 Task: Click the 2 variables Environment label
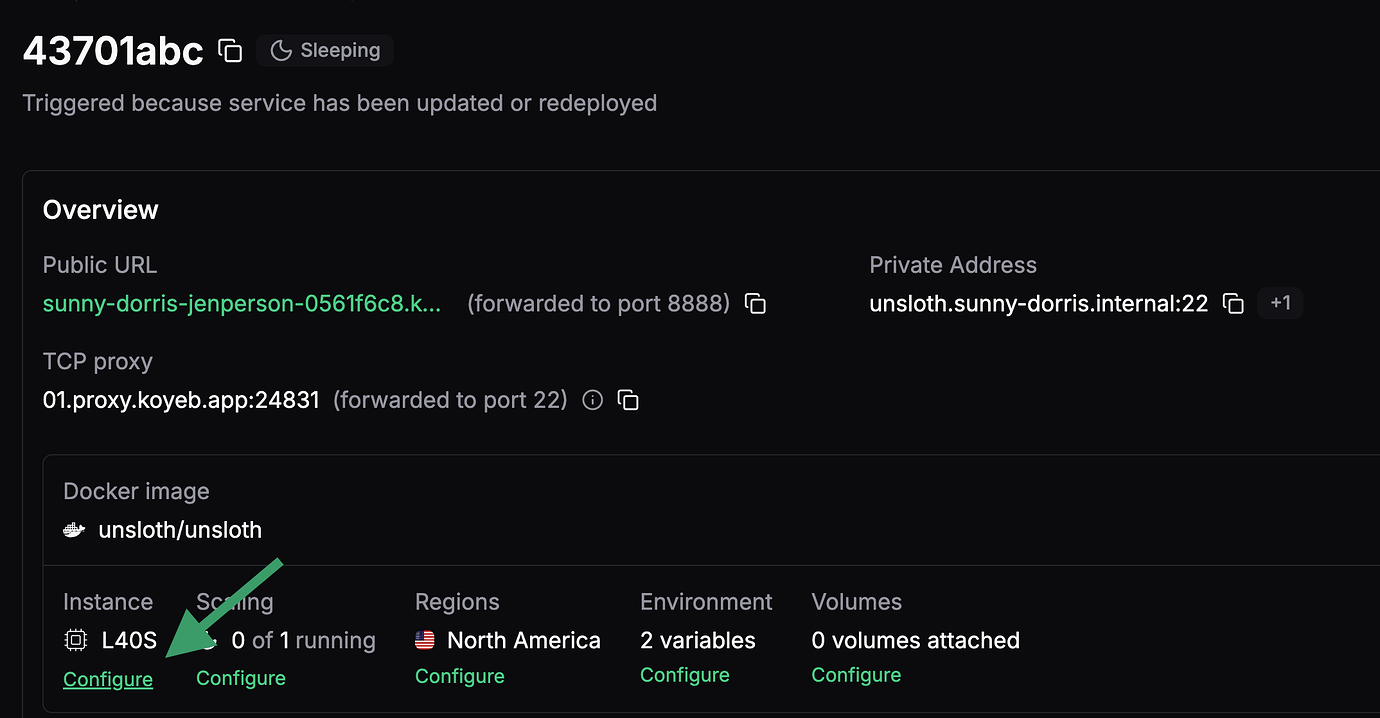[697, 640]
